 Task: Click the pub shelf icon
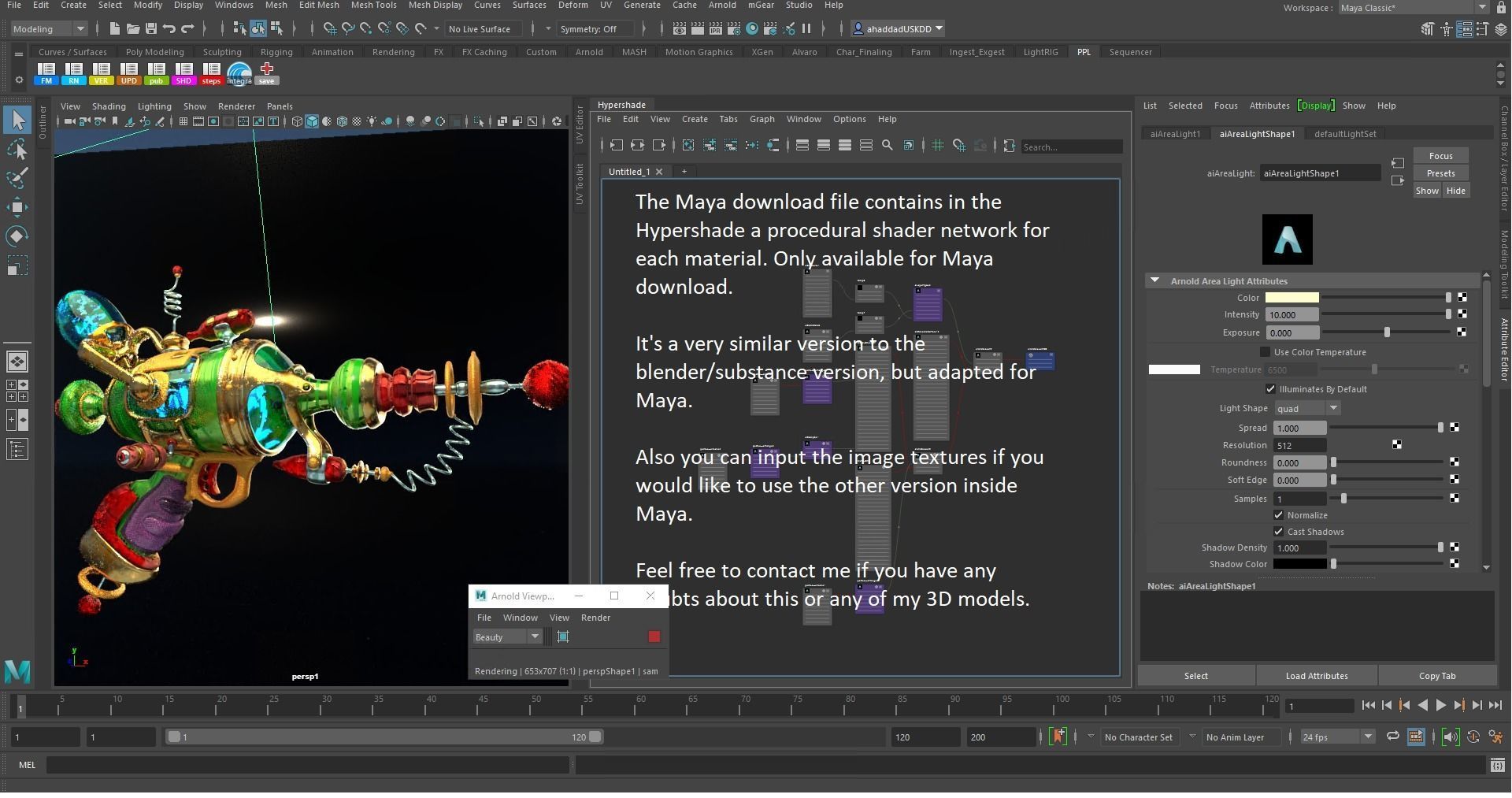tap(157, 74)
